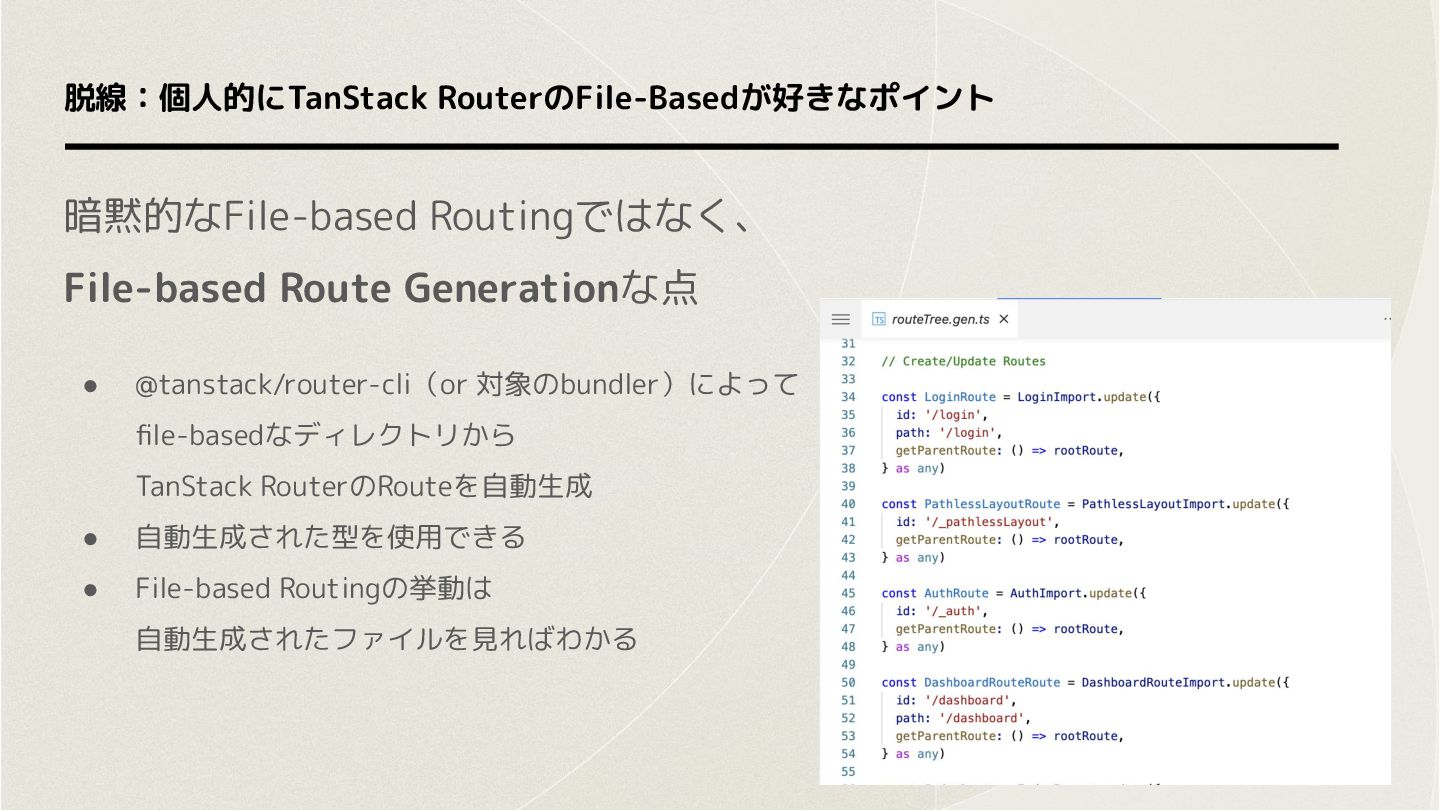1440x810 pixels.
Task: Click the TS file icon on the tab
Action: click(879, 319)
